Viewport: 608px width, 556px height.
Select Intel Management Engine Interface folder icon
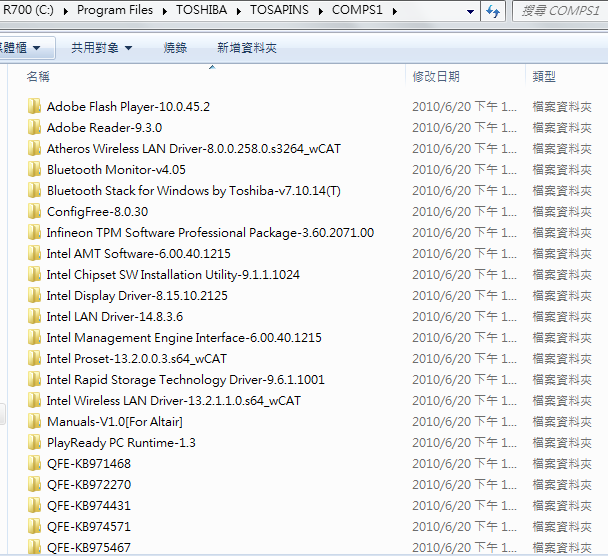tap(35, 337)
